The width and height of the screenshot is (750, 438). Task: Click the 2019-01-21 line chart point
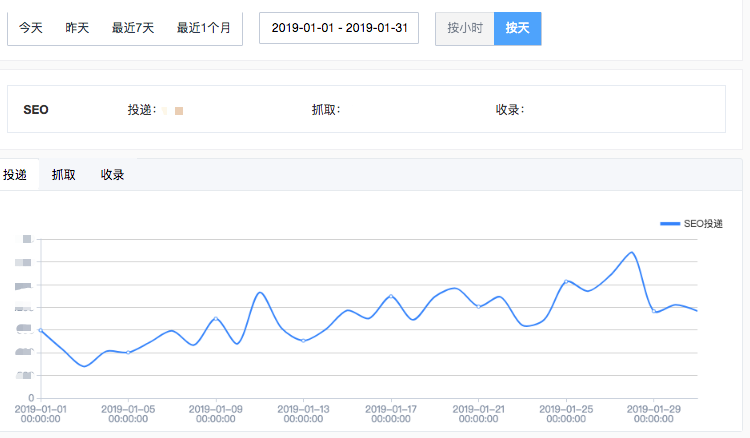[479, 306]
